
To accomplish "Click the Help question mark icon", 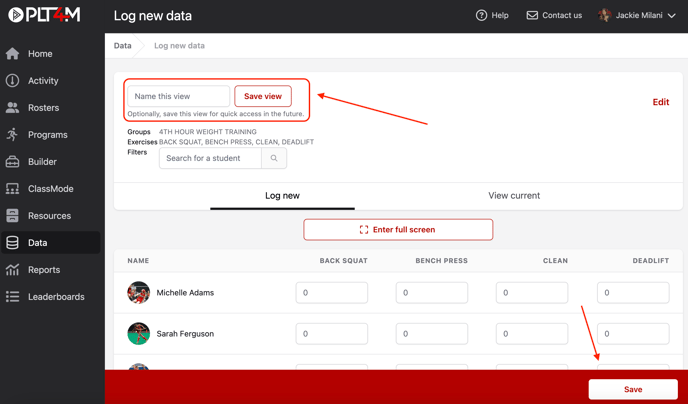I will (x=482, y=16).
